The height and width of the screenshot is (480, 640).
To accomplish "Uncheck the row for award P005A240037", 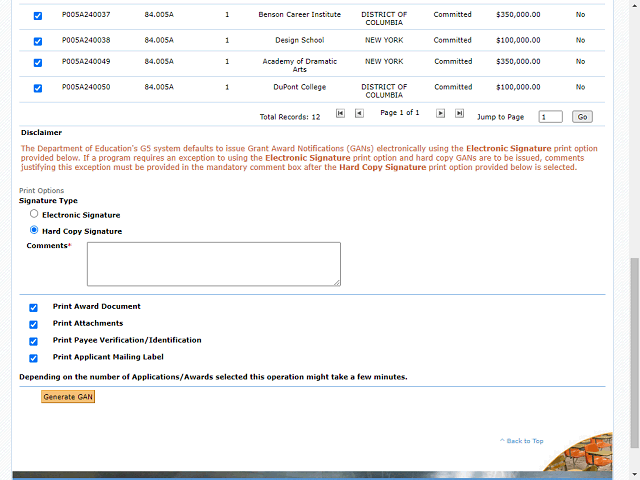I will coord(38,16).
